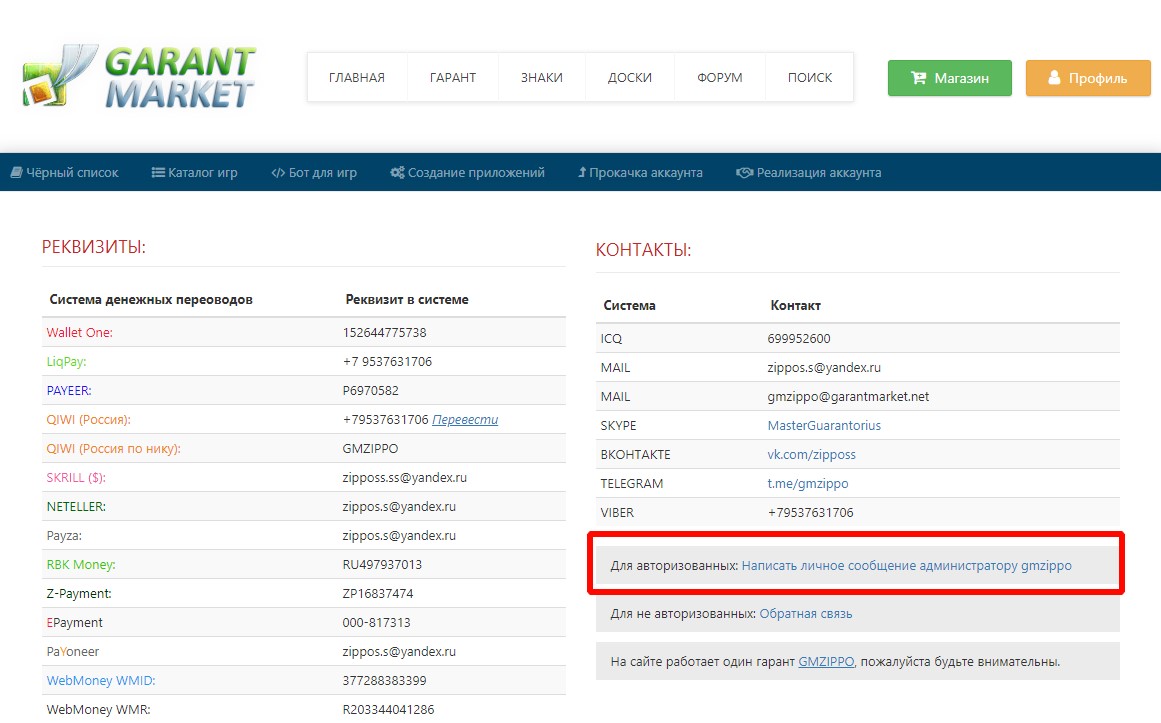Click the list icon beside Каталог игр
Image resolution: width=1161 pixels, height=723 pixels.
pos(158,173)
